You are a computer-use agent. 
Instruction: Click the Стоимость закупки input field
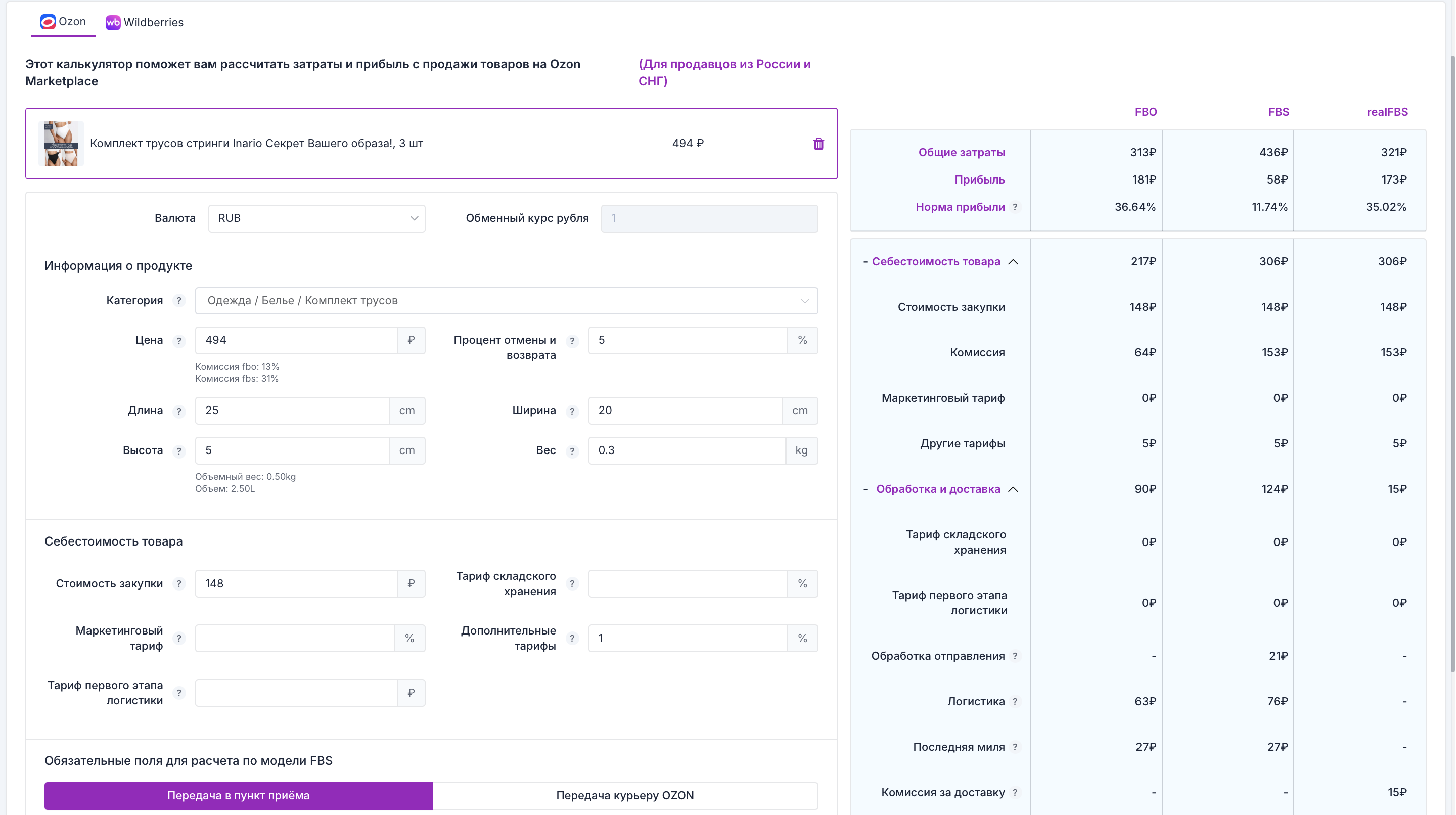pos(297,584)
